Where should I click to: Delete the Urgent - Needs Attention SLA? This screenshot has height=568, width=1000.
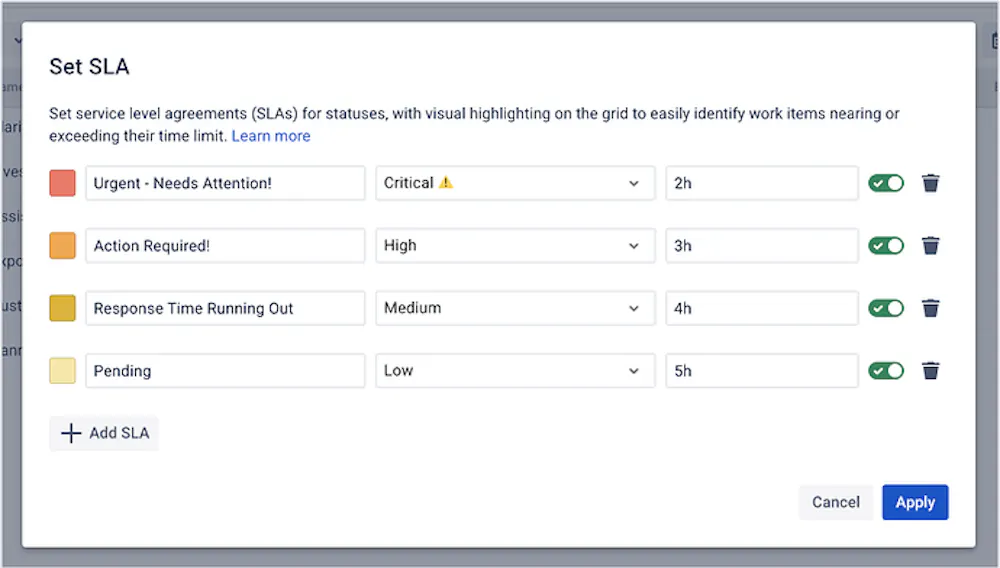click(931, 183)
